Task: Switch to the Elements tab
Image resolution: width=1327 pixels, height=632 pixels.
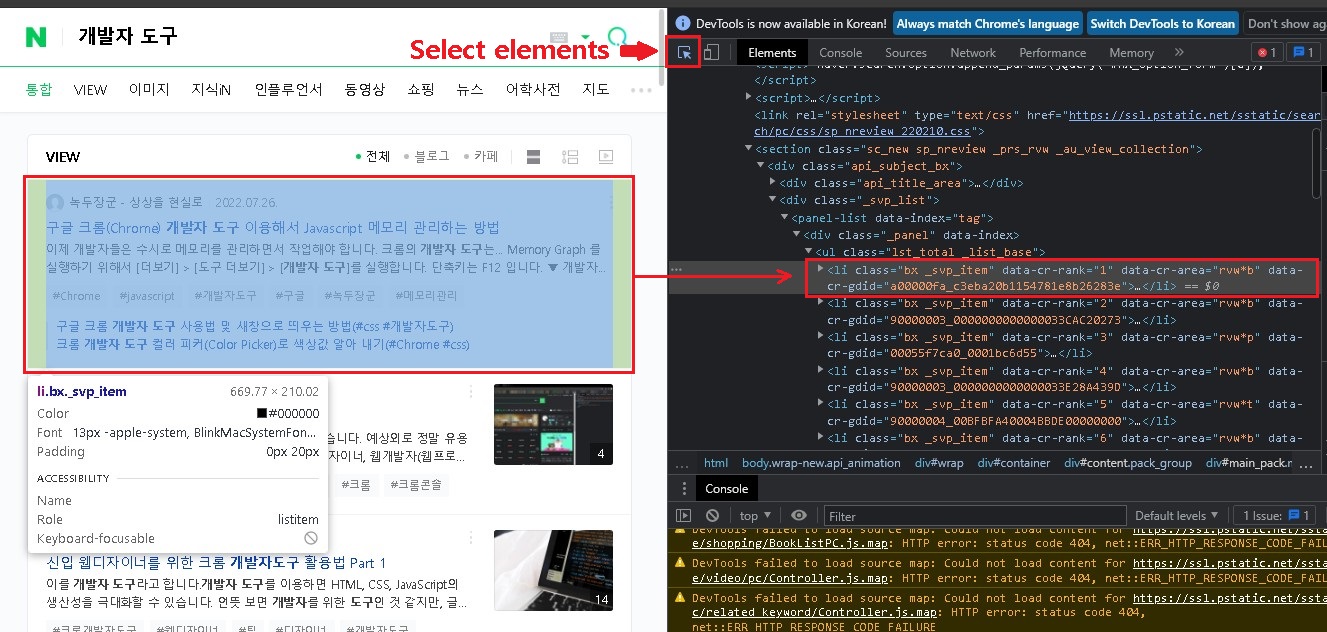Action: point(772,53)
